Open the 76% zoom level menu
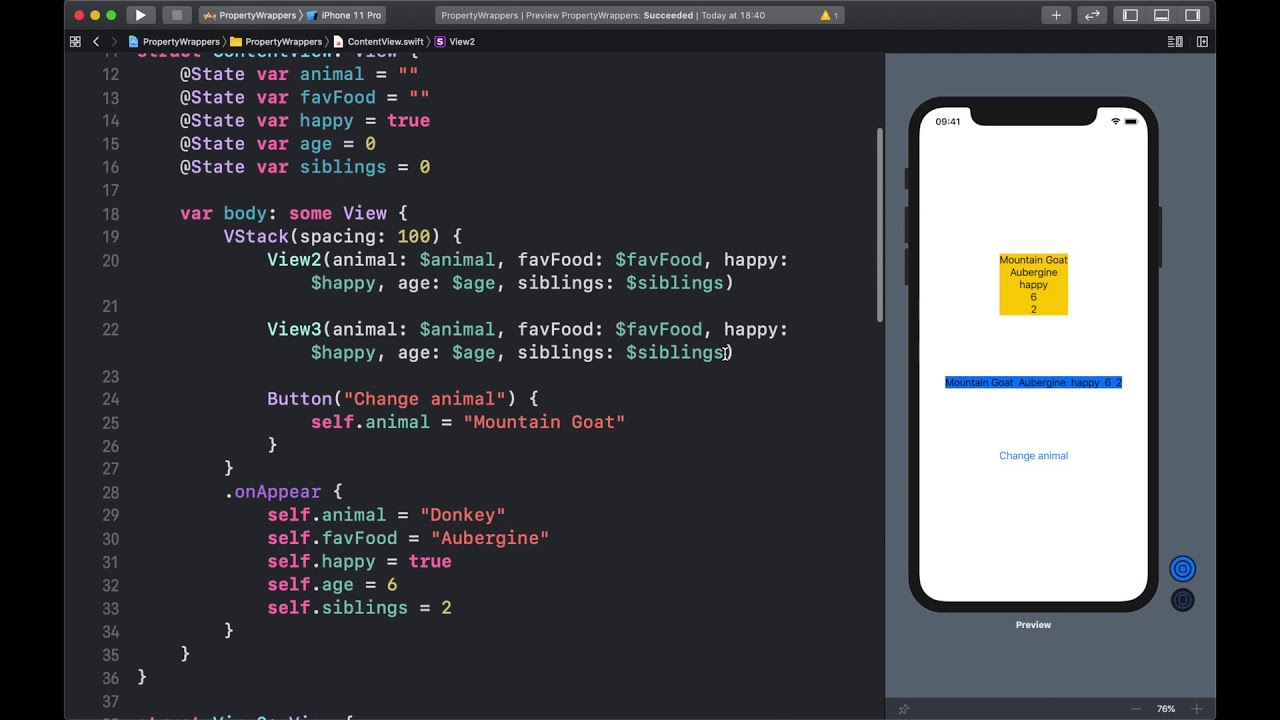1280x720 pixels. [x=1166, y=709]
